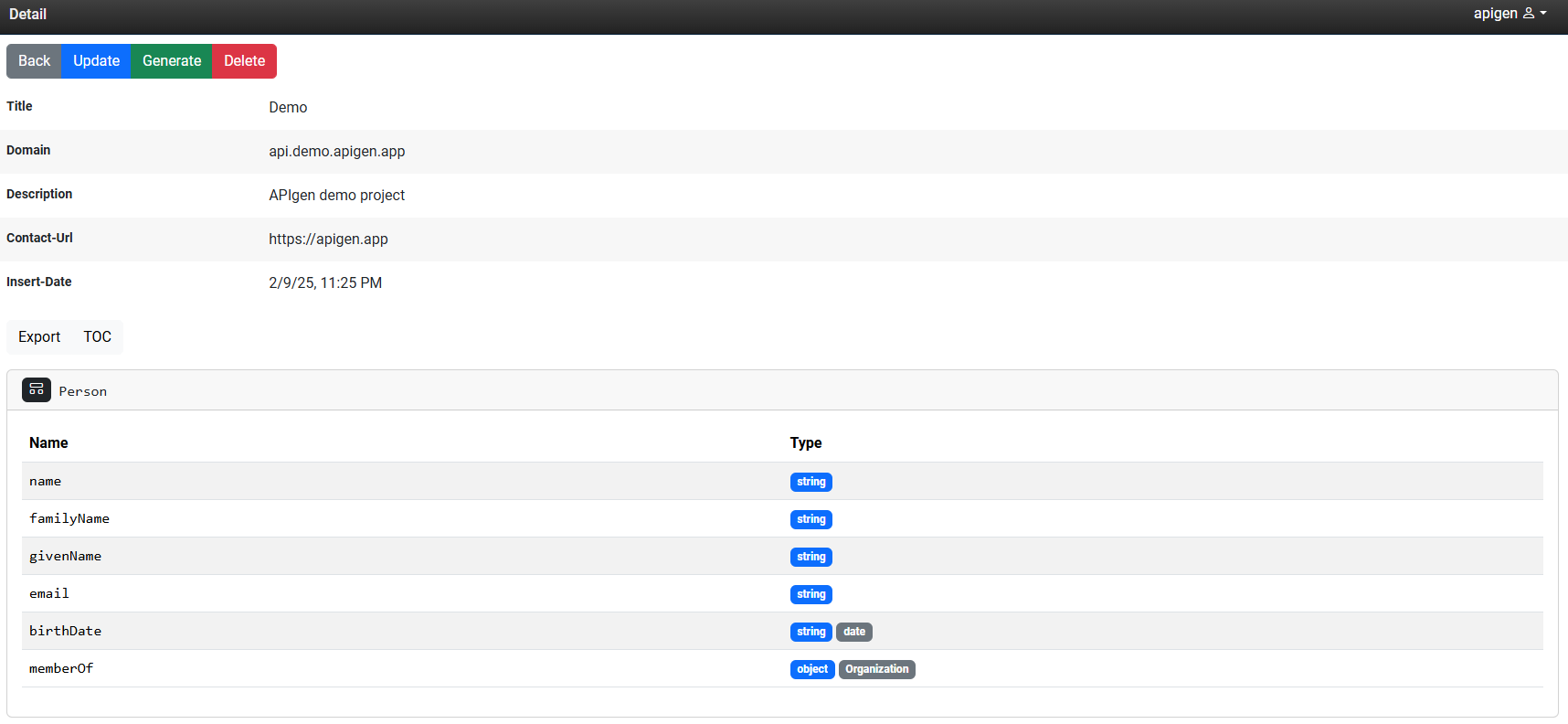Viewport: 1568px width, 724px height.
Task: Select the string badge in the email row
Action: click(810, 595)
